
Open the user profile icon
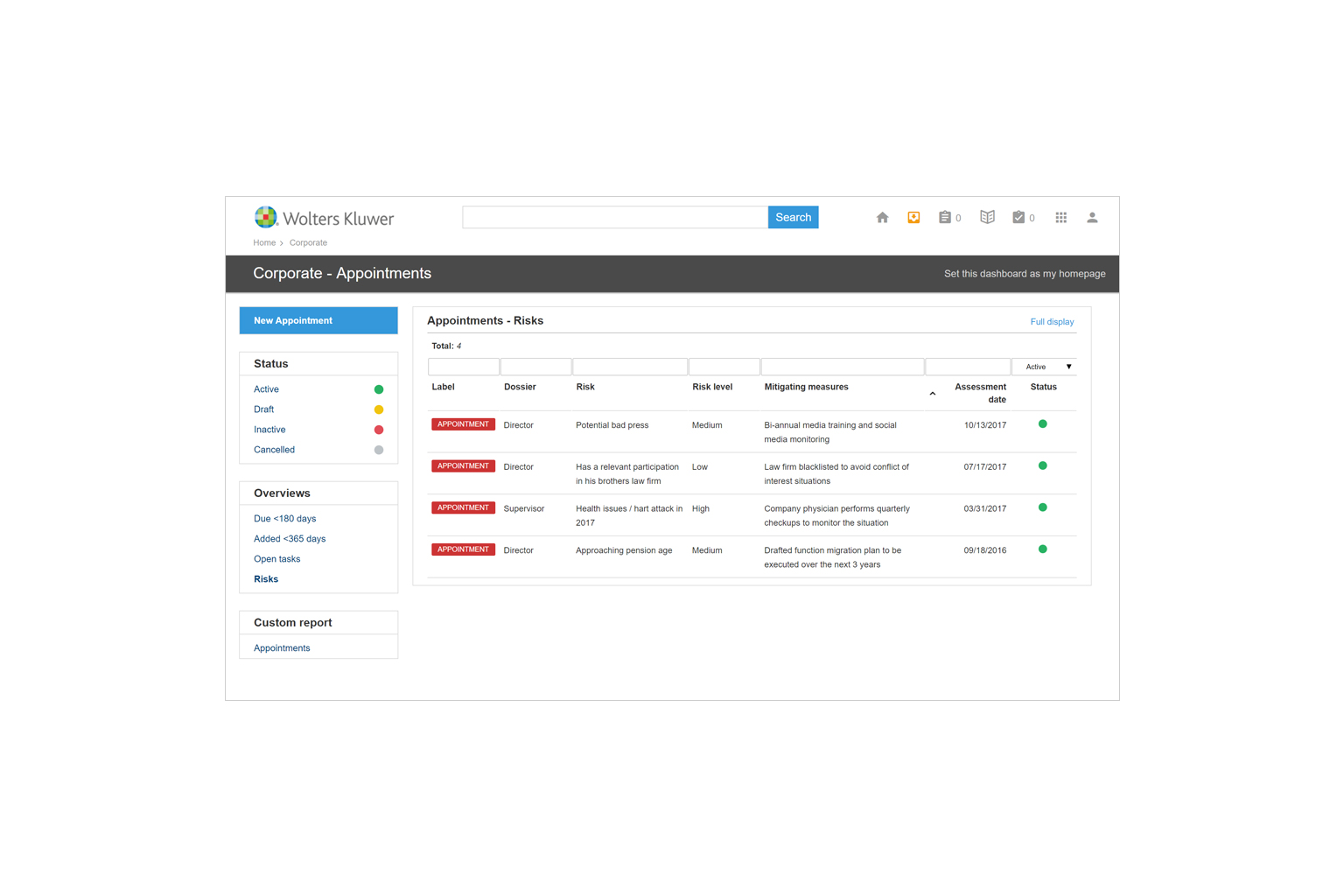(1092, 218)
